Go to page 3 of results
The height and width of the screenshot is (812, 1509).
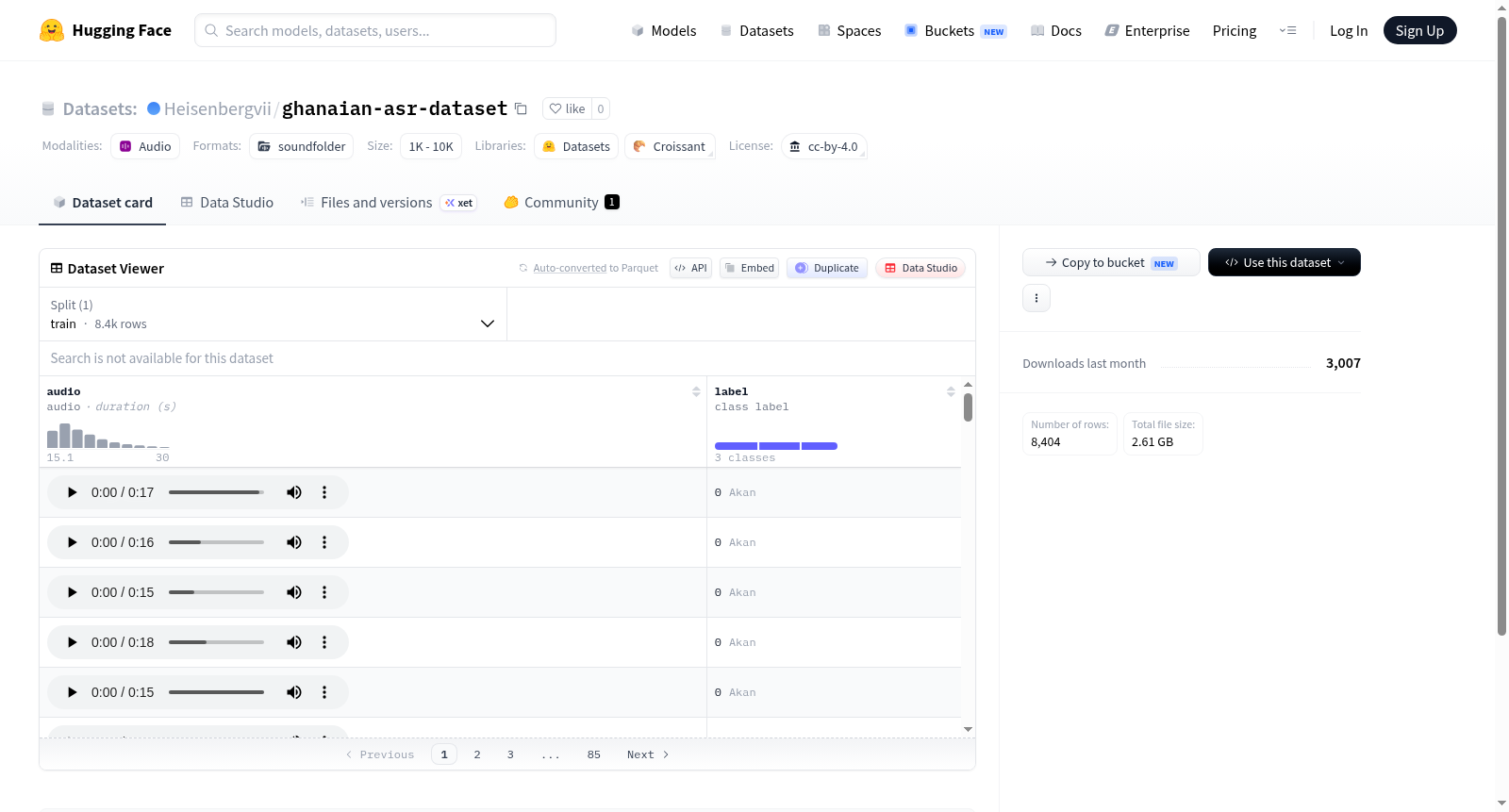click(510, 754)
